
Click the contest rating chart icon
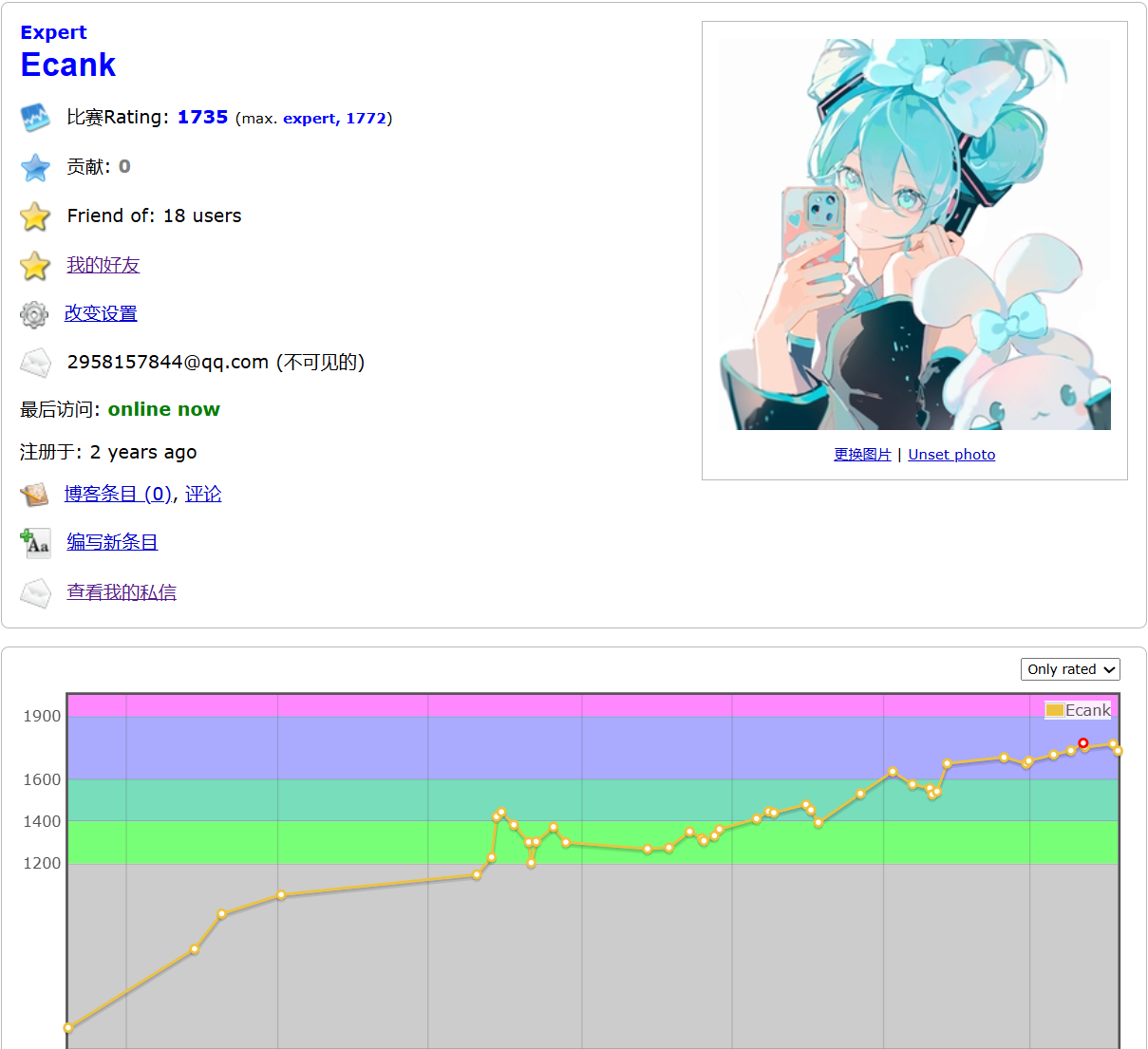(x=35, y=119)
